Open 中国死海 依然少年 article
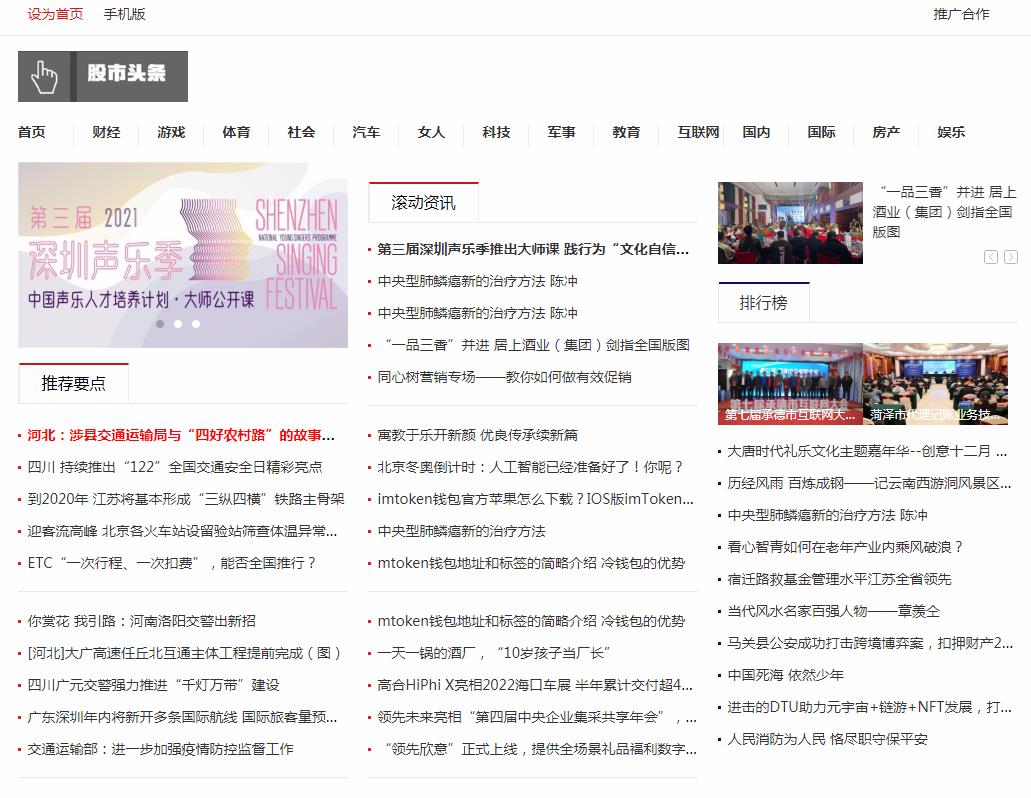 click(785, 675)
